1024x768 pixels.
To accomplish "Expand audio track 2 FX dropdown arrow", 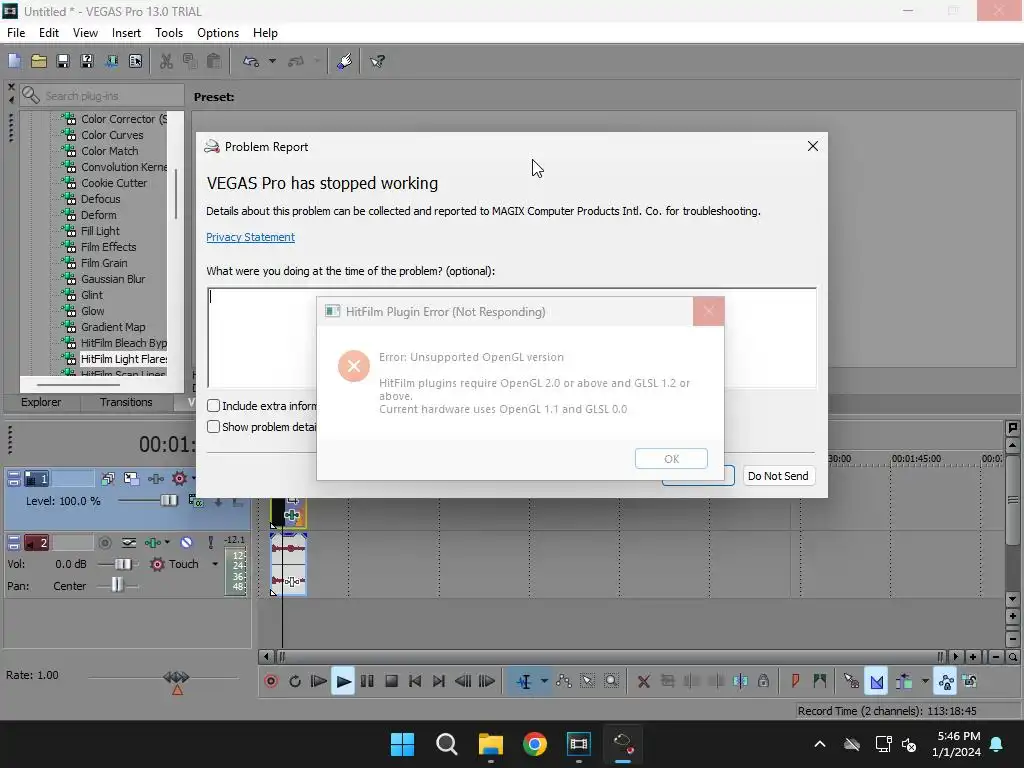I will coord(167,543).
